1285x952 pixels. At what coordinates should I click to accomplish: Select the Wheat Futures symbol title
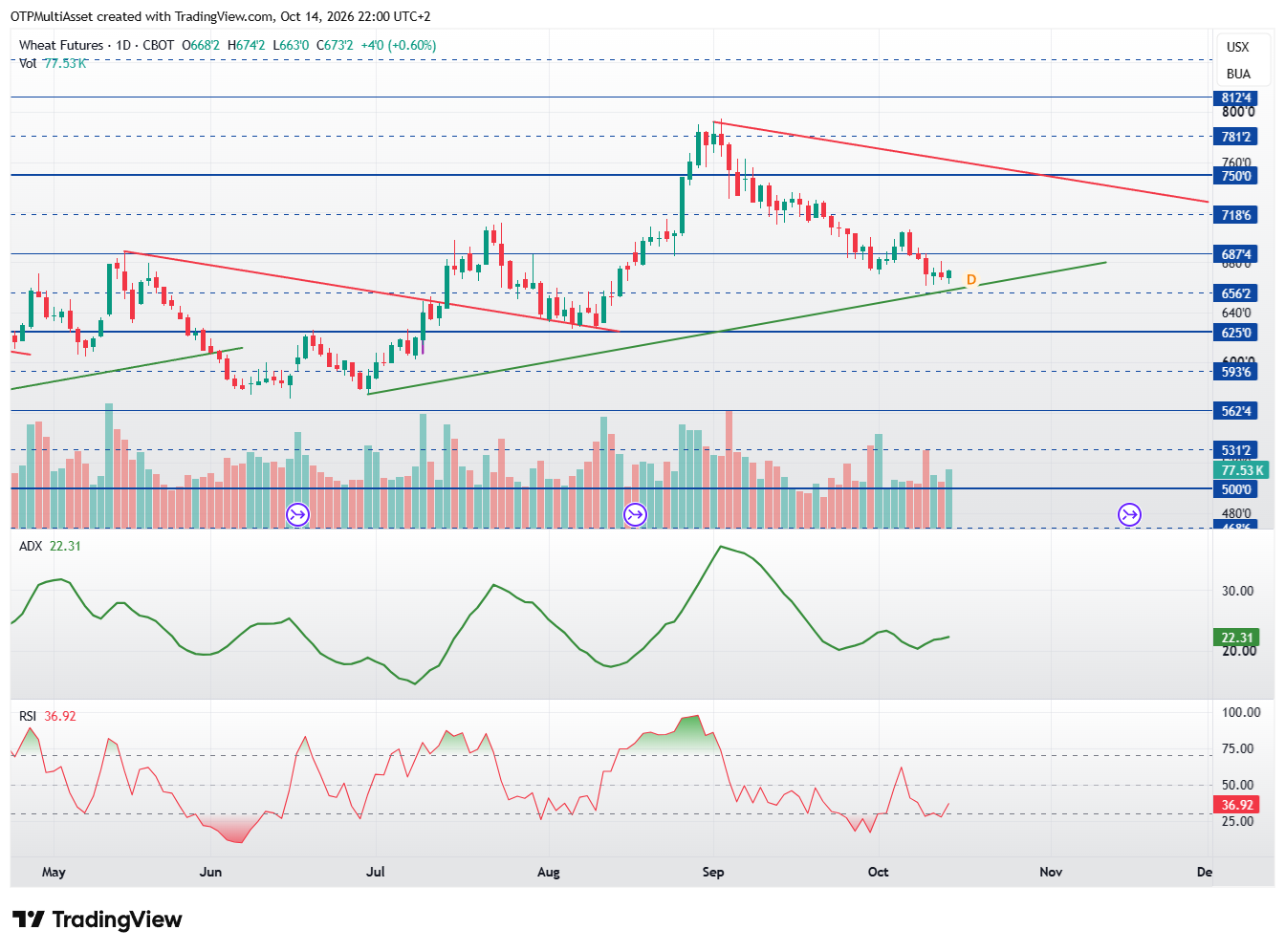[x=61, y=45]
